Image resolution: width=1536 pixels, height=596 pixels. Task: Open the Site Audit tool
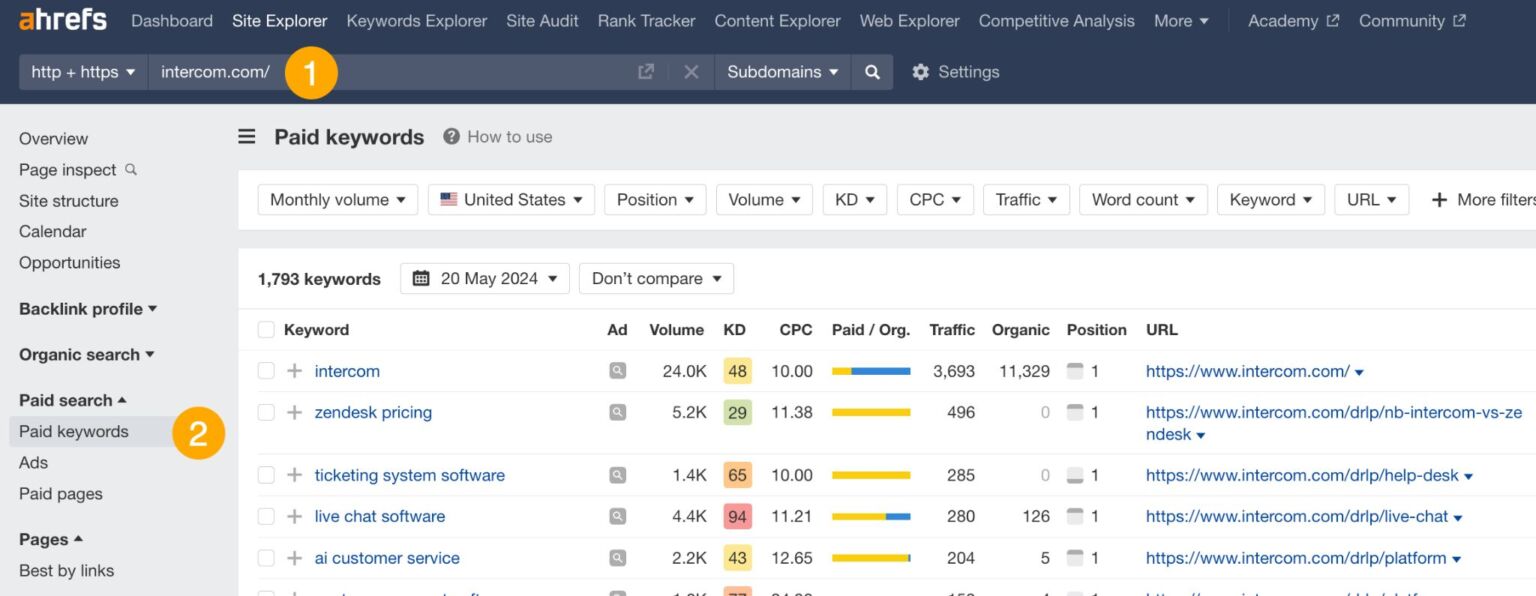[542, 20]
